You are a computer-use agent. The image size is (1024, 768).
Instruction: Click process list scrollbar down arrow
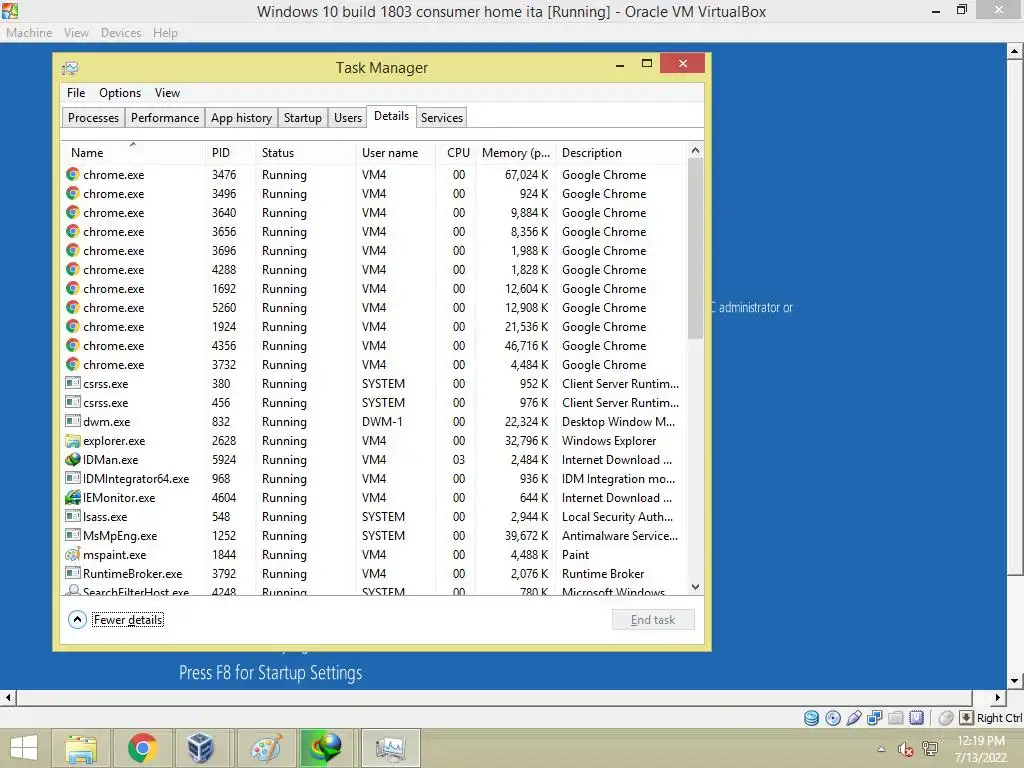[695, 587]
